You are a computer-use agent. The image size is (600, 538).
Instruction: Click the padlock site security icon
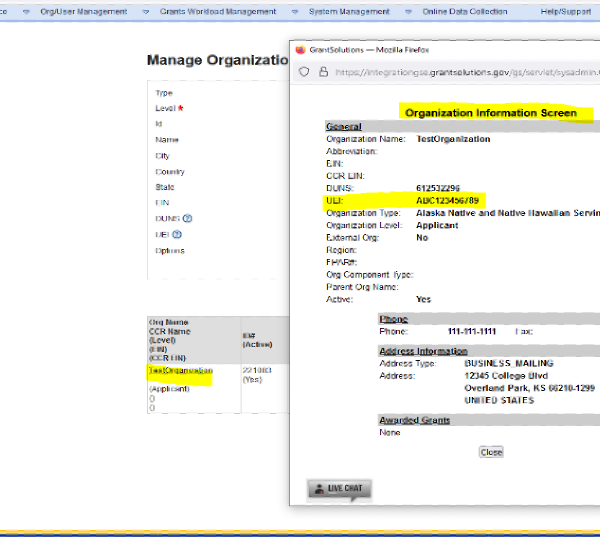(x=323, y=72)
